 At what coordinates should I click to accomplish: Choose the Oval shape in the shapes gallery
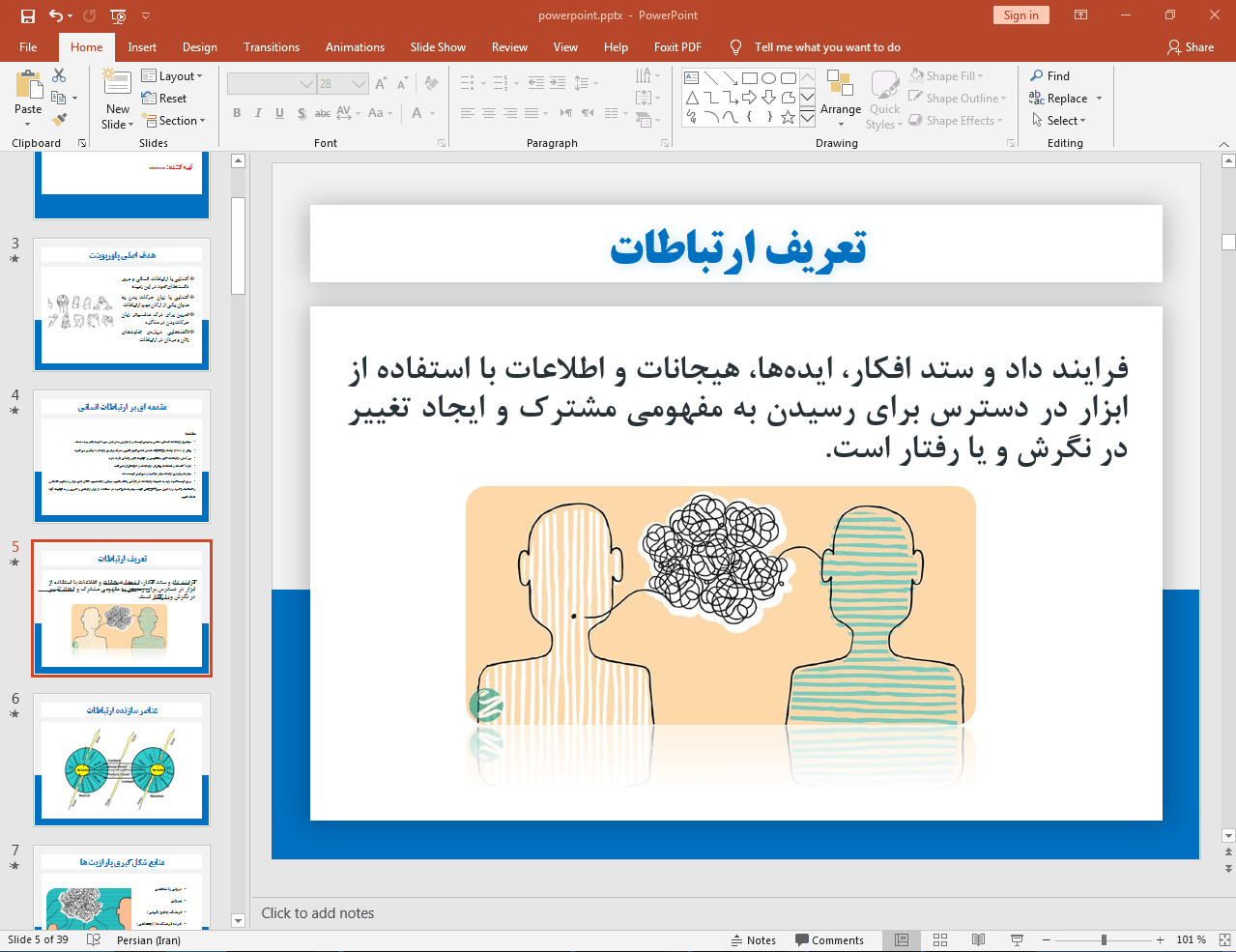tap(768, 78)
